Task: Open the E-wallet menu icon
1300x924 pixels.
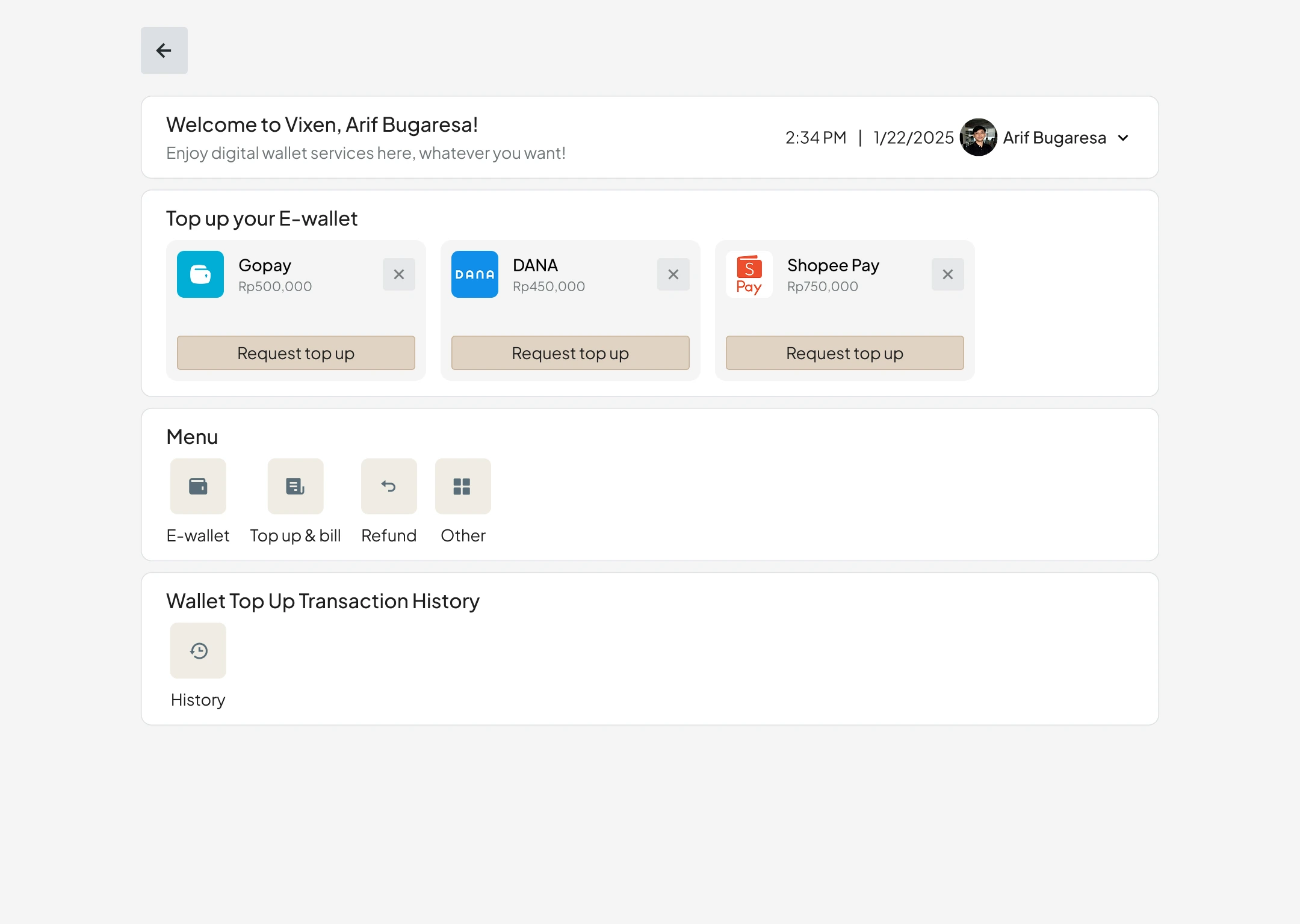Action: (x=198, y=486)
